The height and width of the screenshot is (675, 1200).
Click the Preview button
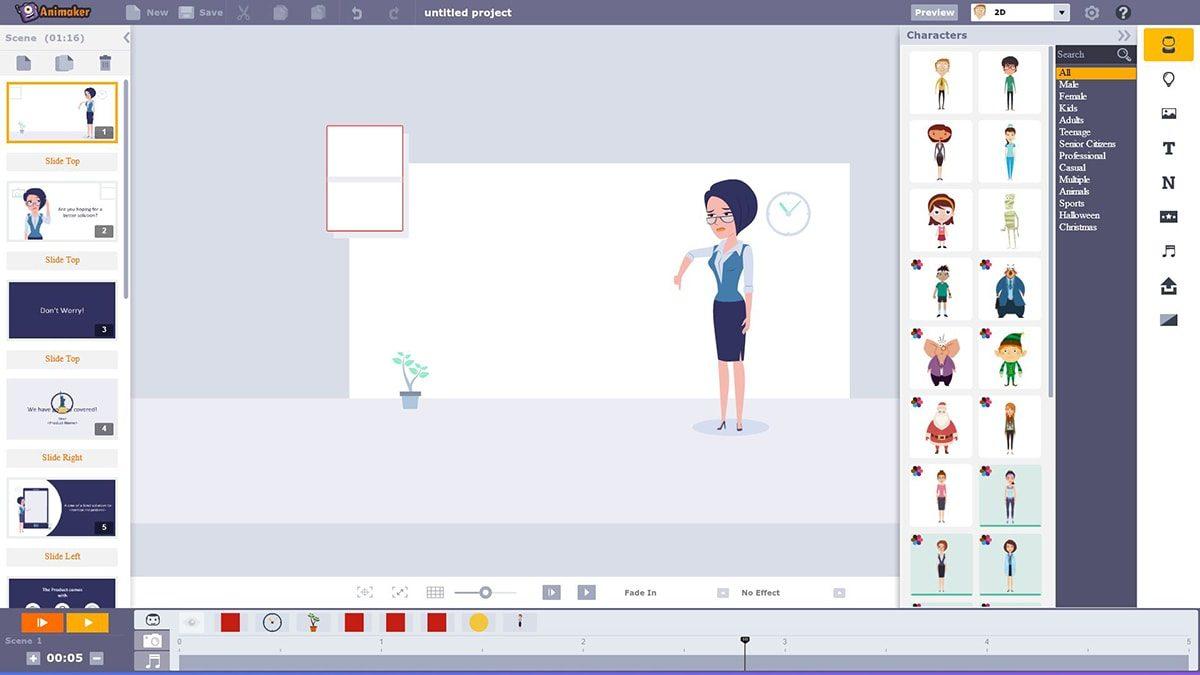coord(933,12)
